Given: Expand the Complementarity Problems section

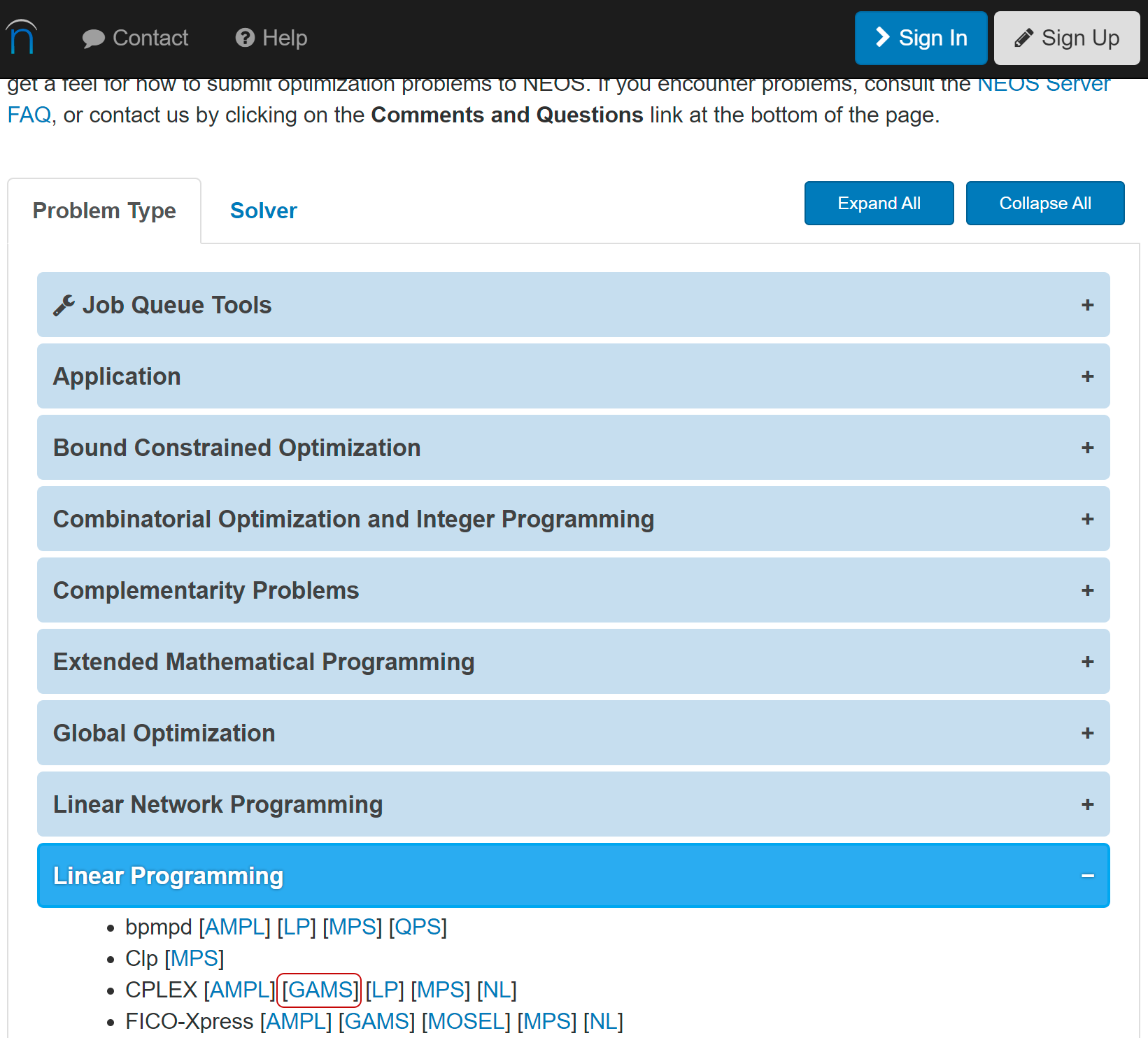Looking at the screenshot, I should tap(573, 590).
